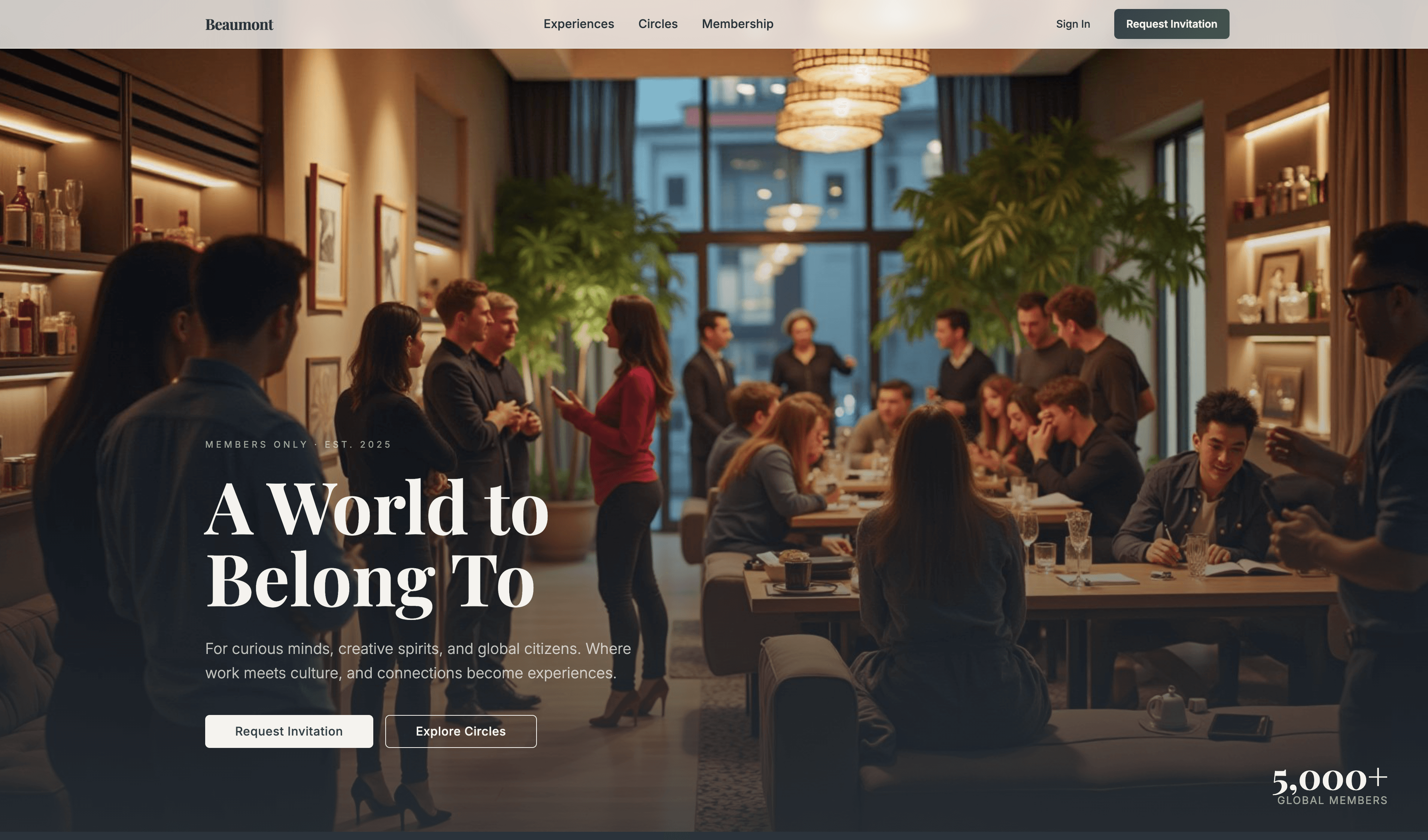Click the Beaumont logo in the header
The image size is (1428, 840).
239,24
